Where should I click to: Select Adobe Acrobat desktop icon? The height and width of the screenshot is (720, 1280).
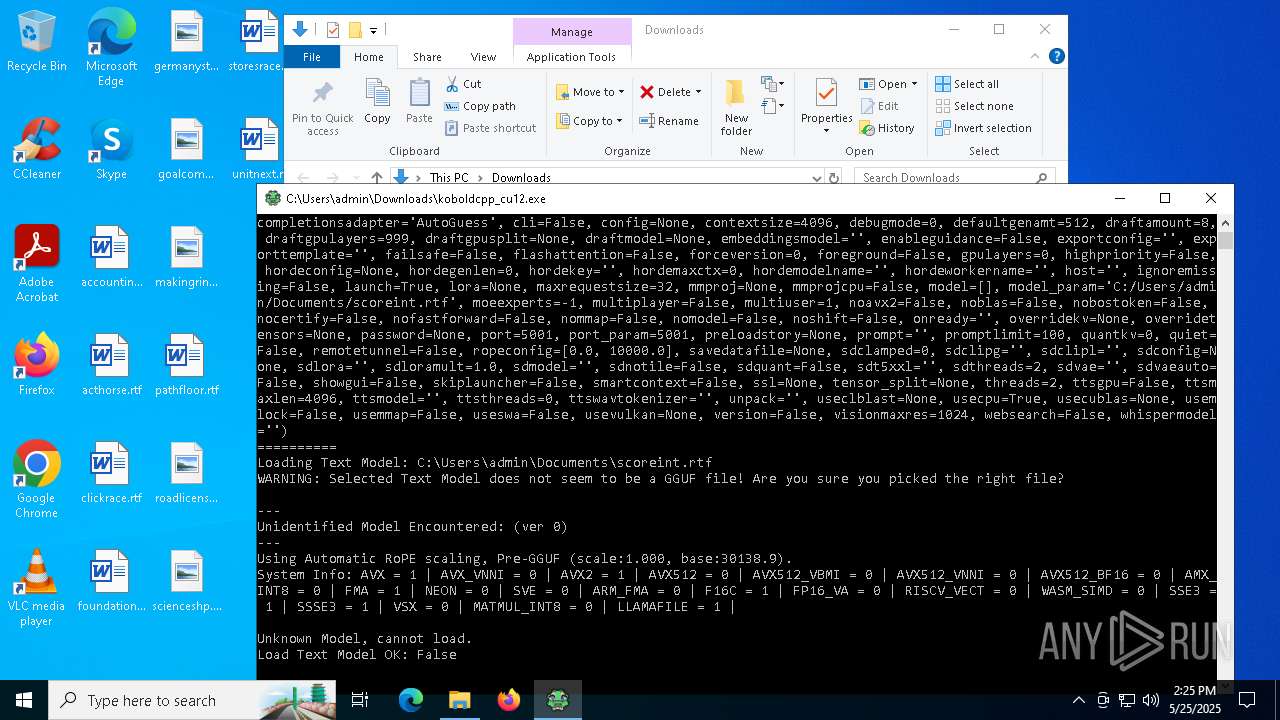click(x=37, y=264)
